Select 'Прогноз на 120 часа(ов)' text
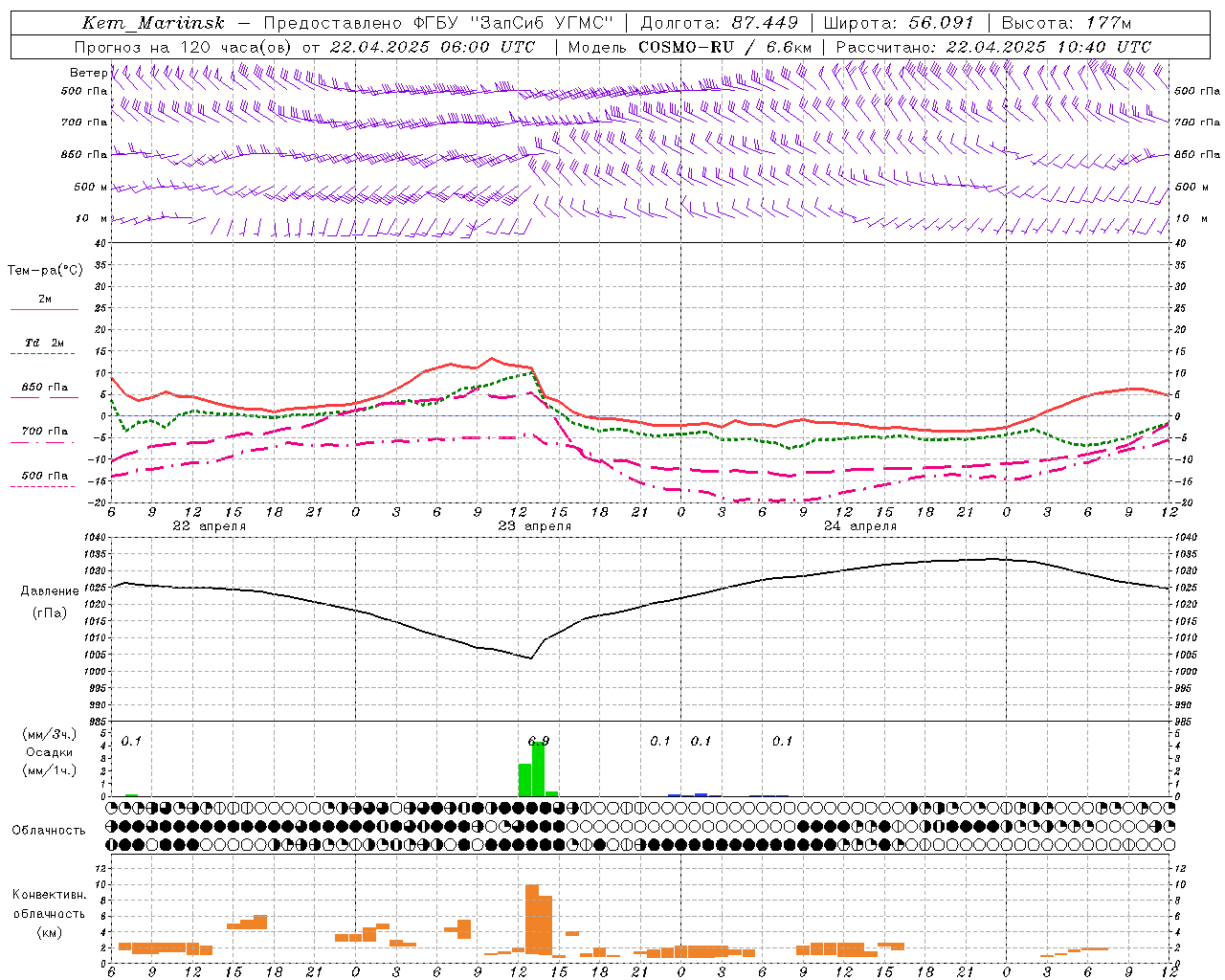Image resolution: width=1225 pixels, height=980 pixels. 184,47
